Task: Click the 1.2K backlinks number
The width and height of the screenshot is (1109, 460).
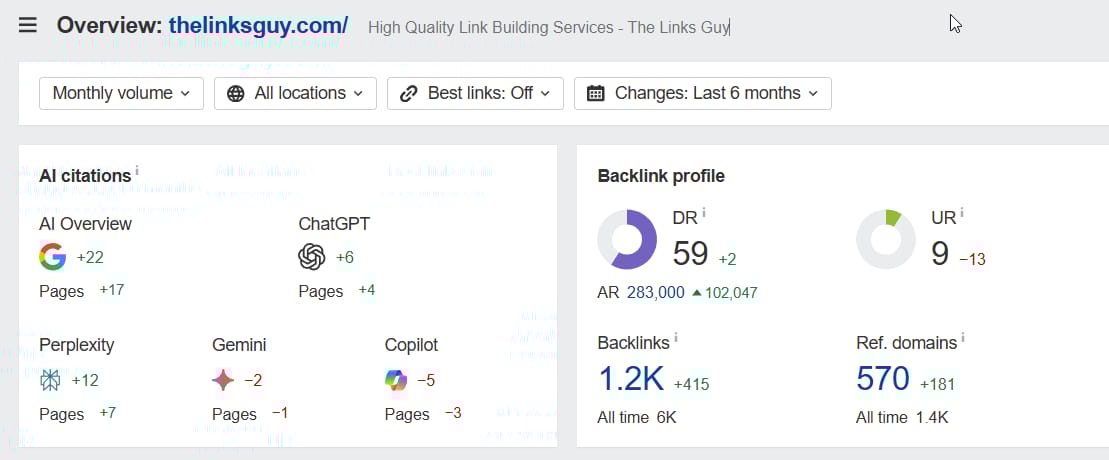Action: (632, 379)
